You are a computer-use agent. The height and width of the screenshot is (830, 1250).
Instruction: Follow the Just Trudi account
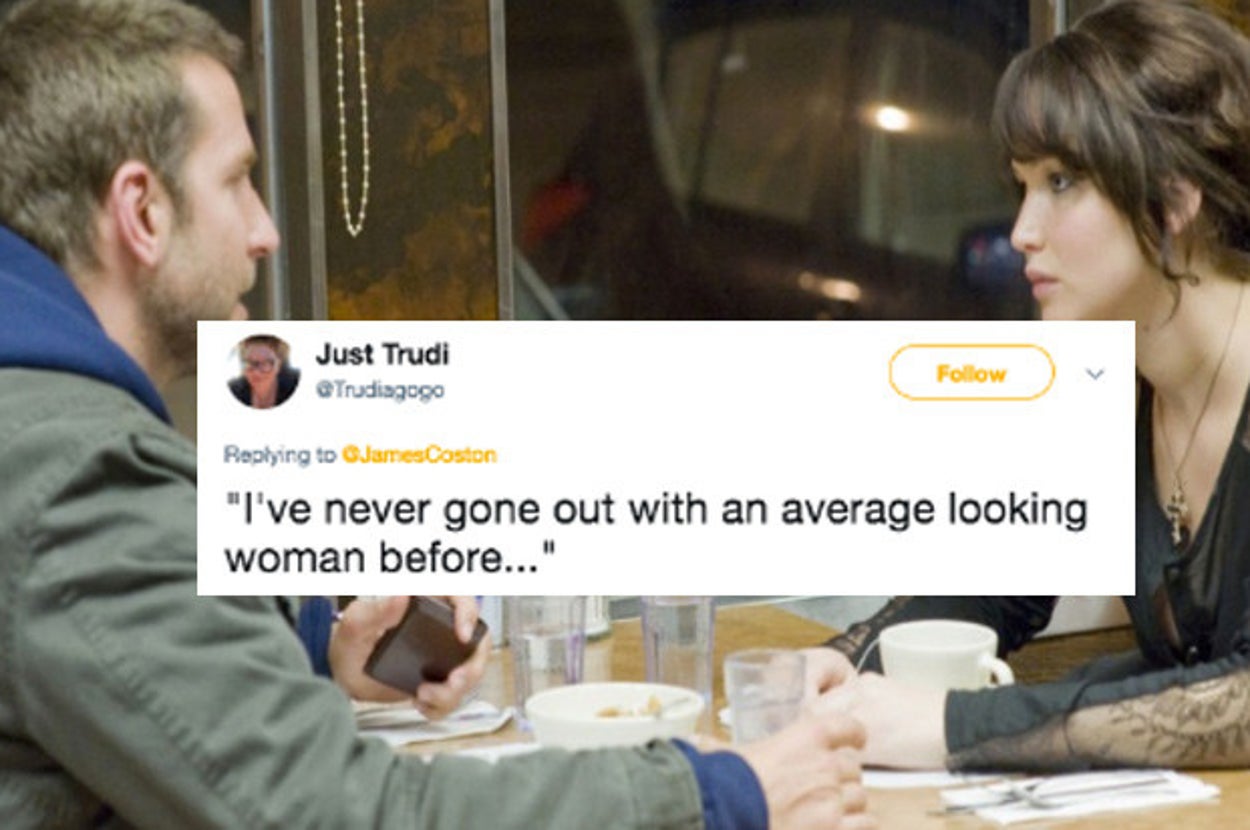click(x=971, y=373)
